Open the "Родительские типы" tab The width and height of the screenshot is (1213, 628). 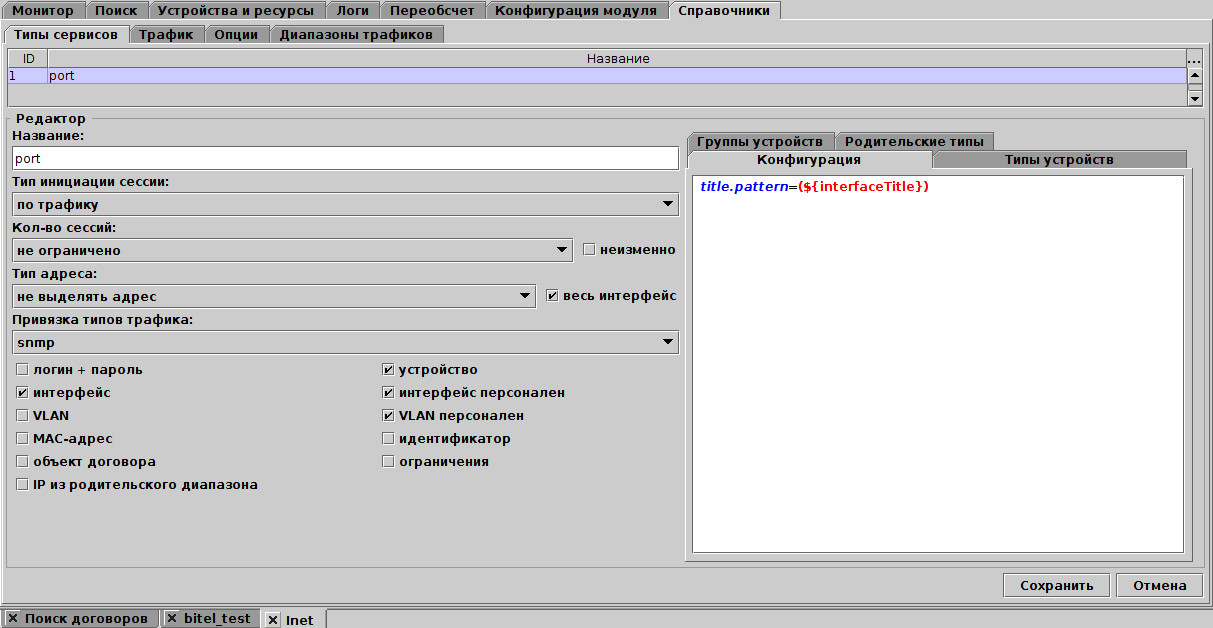click(x=915, y=140)
